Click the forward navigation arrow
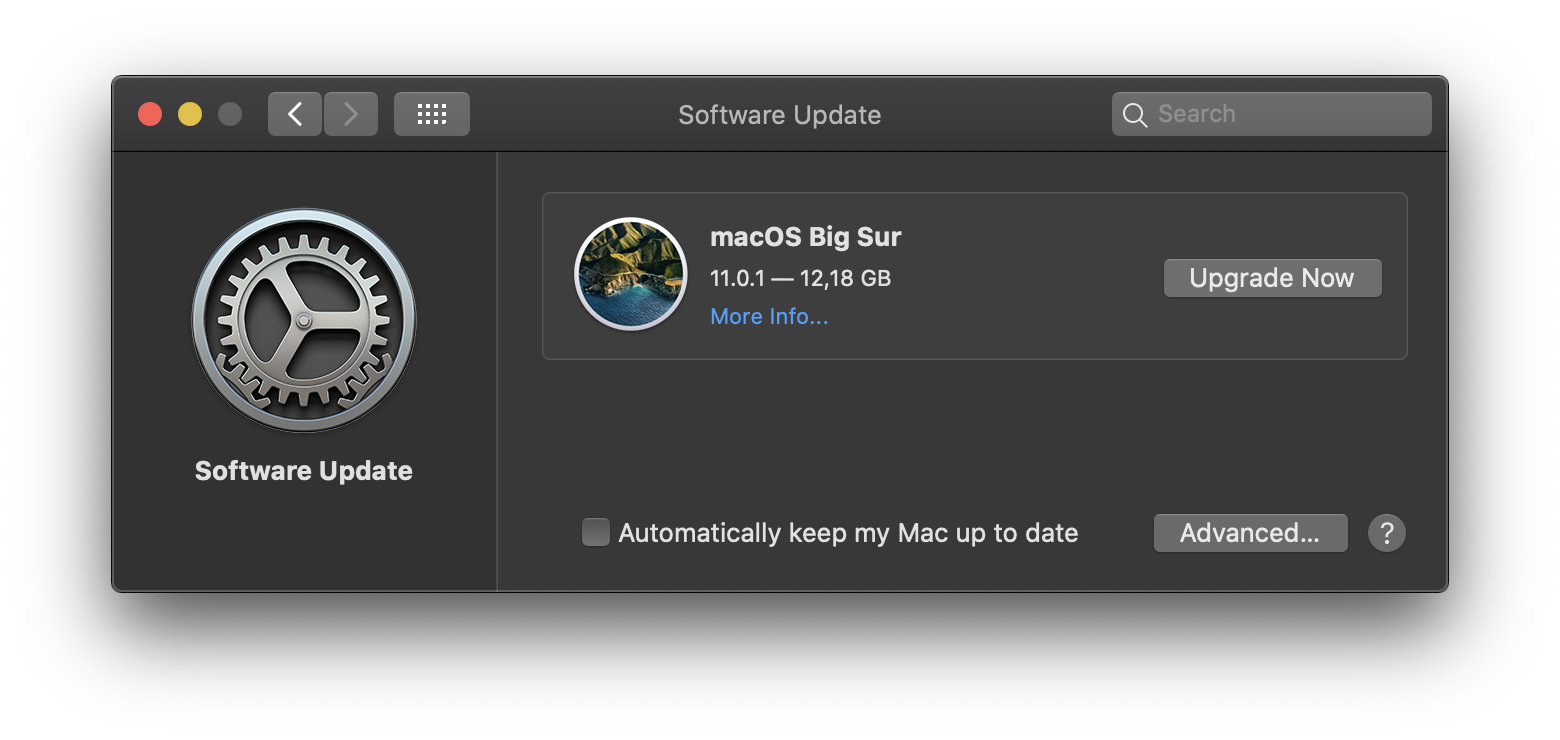Screen dimensions: 1560x740 pos(351,114)
